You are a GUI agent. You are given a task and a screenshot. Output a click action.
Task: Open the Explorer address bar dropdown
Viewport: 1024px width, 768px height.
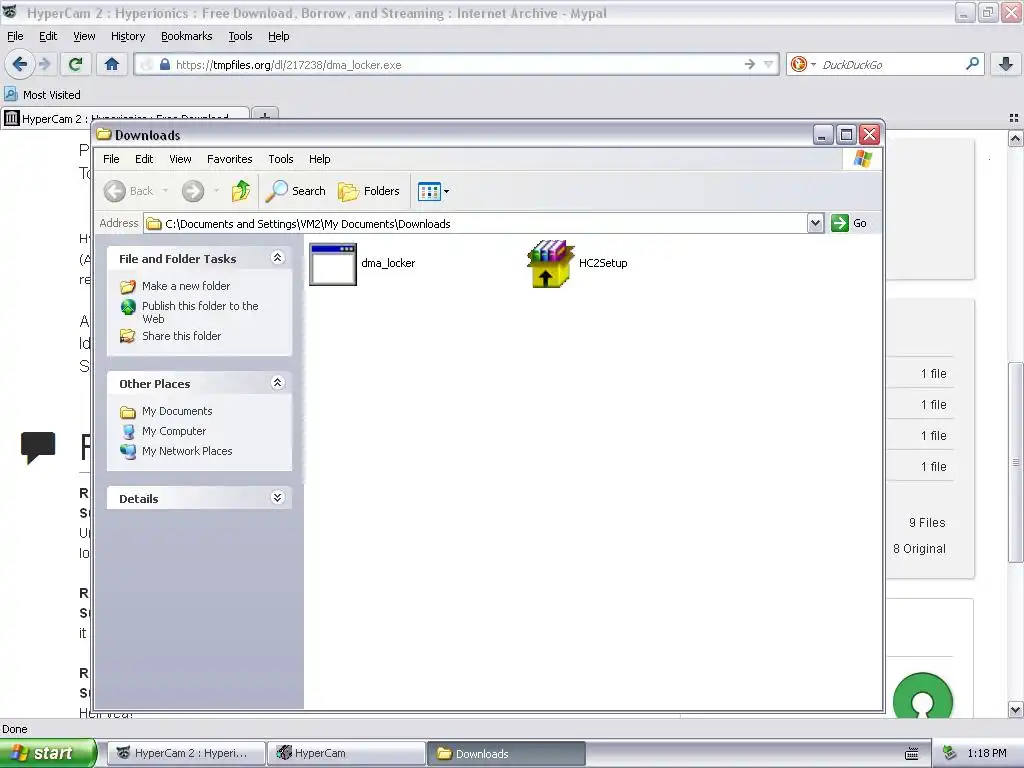(x=815, y=223)
